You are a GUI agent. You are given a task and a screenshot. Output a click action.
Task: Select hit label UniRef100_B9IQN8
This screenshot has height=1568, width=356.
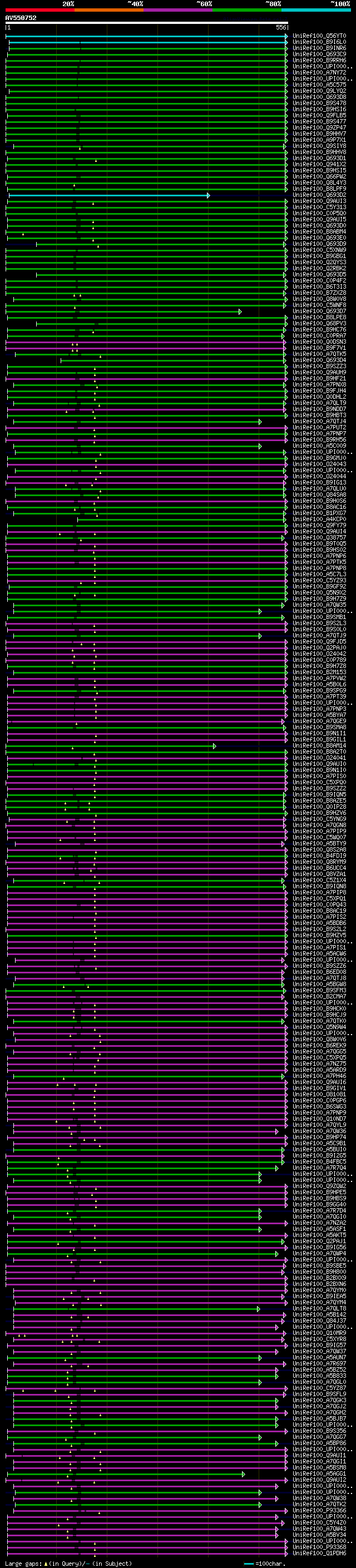(x=319, y=886)
